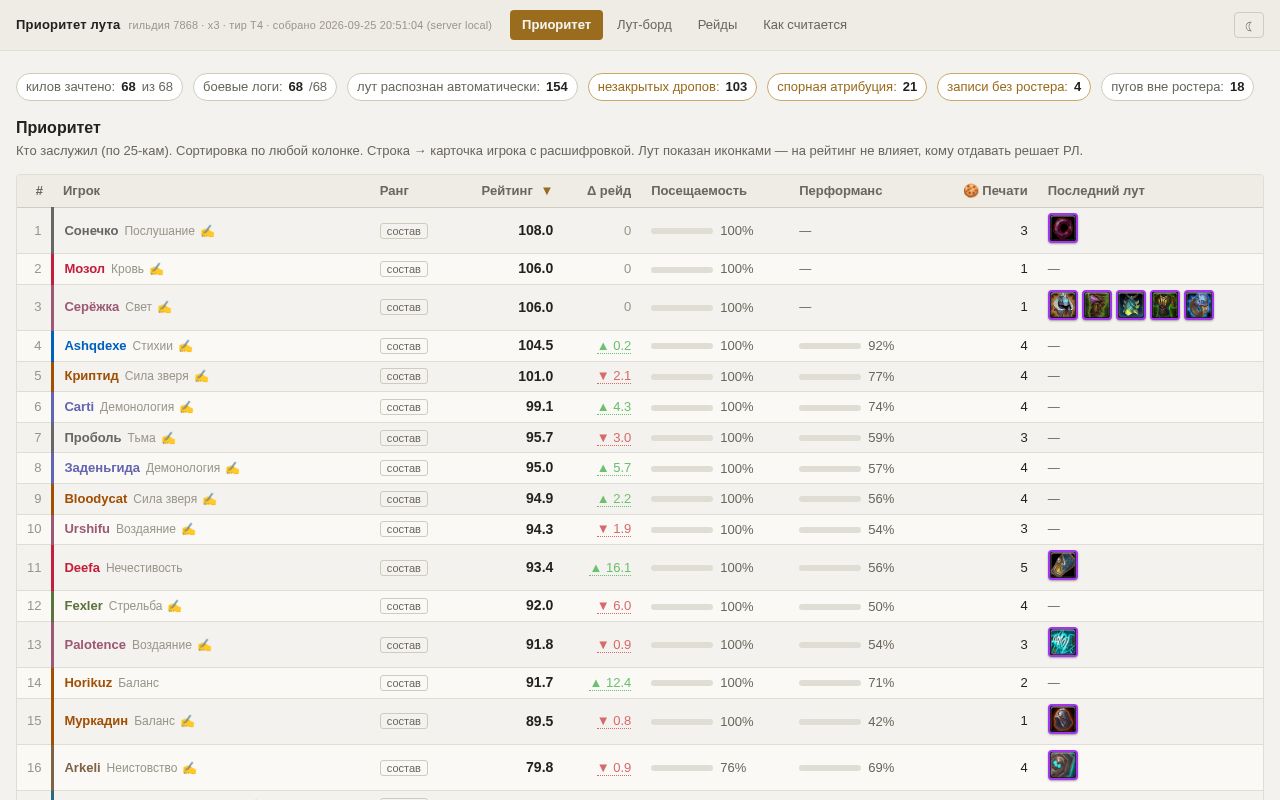Switch to the Лут-борд tab
The width and height of the screenshot is (1280, 800).
(644, 25)
